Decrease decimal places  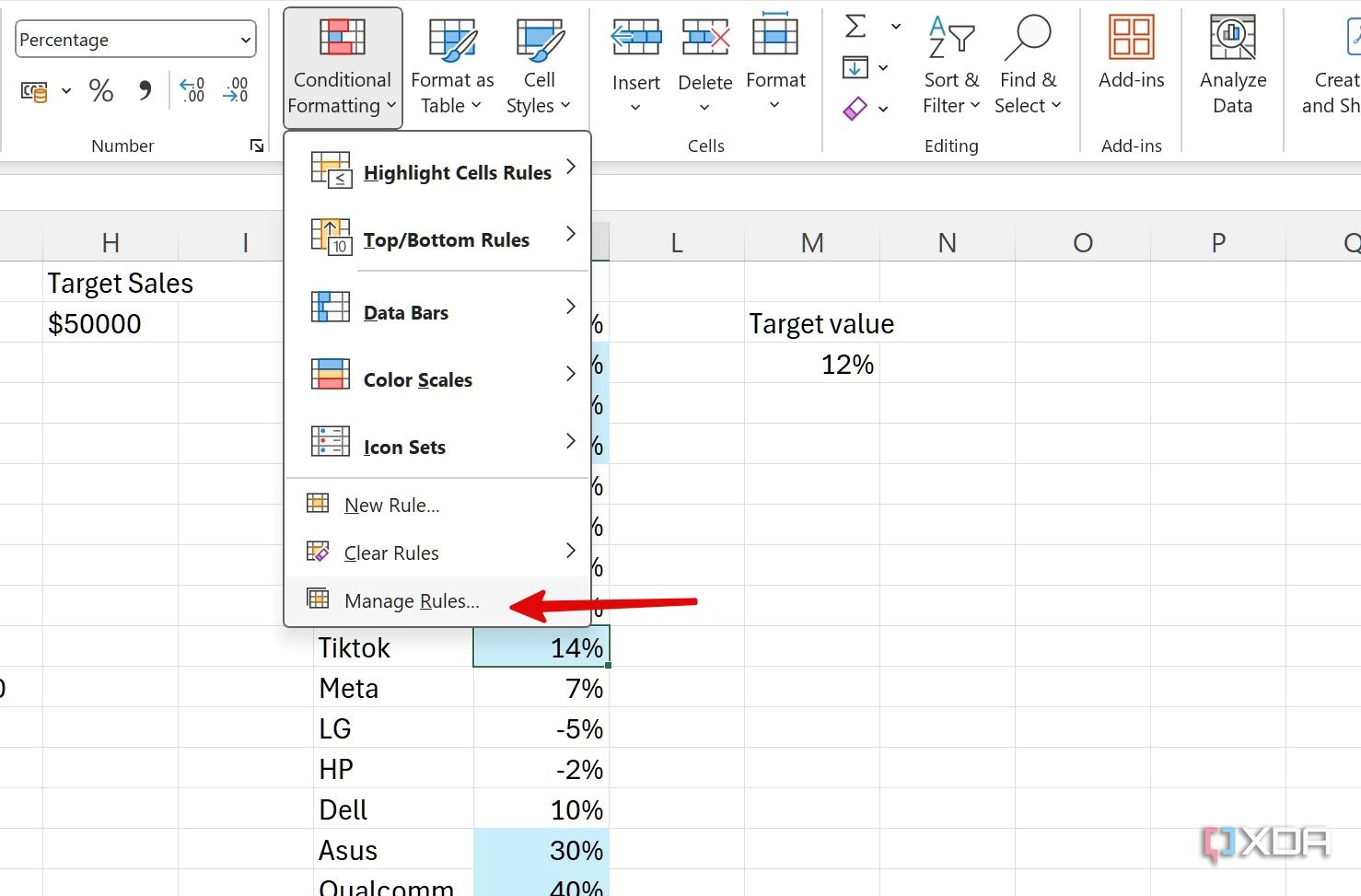(x=236, y=90)
